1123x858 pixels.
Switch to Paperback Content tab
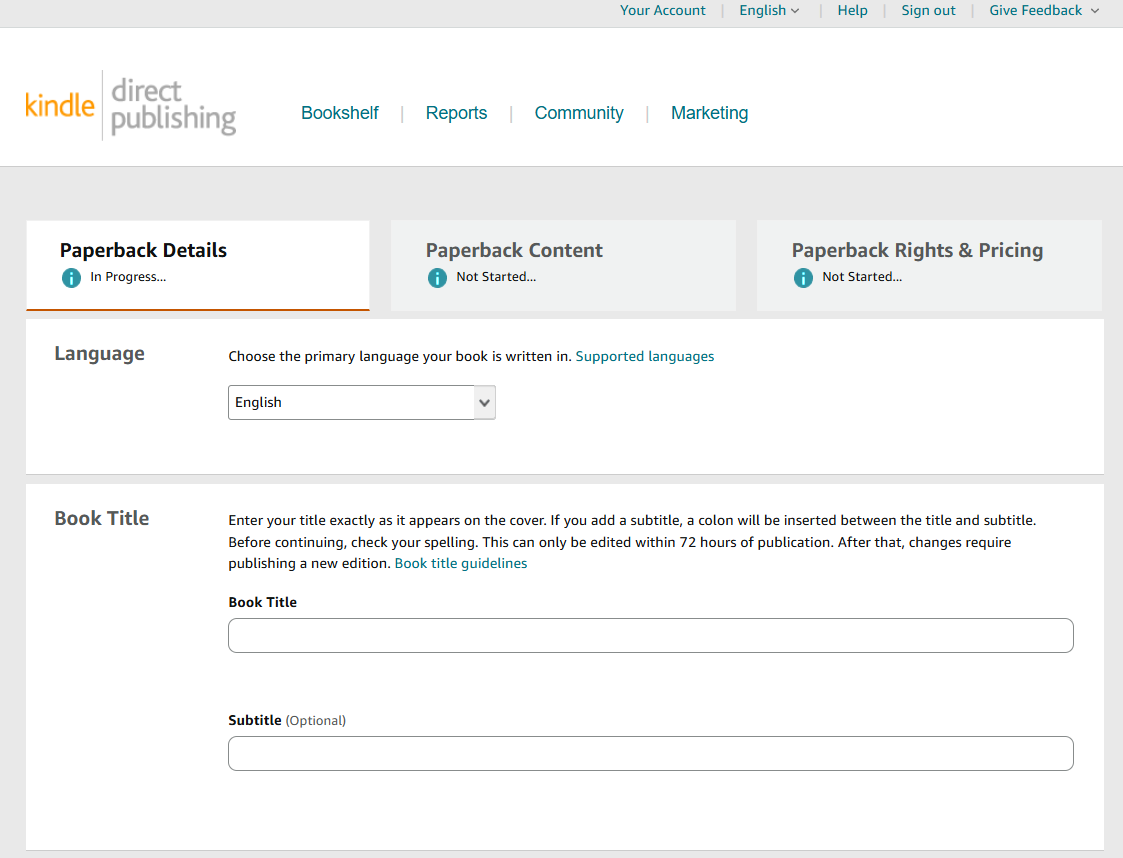(x=563, y=265)
